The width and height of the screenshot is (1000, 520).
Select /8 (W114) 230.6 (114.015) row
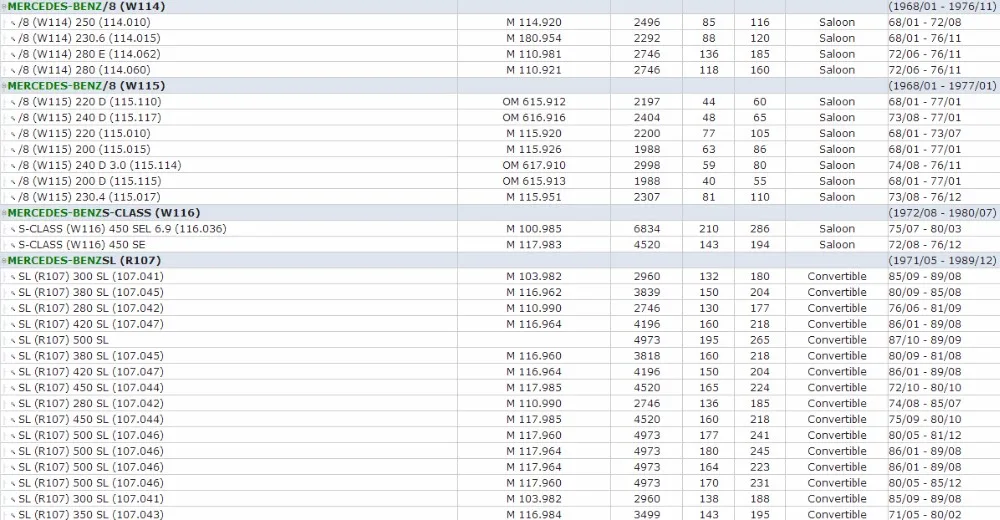(x=500, y=38)
